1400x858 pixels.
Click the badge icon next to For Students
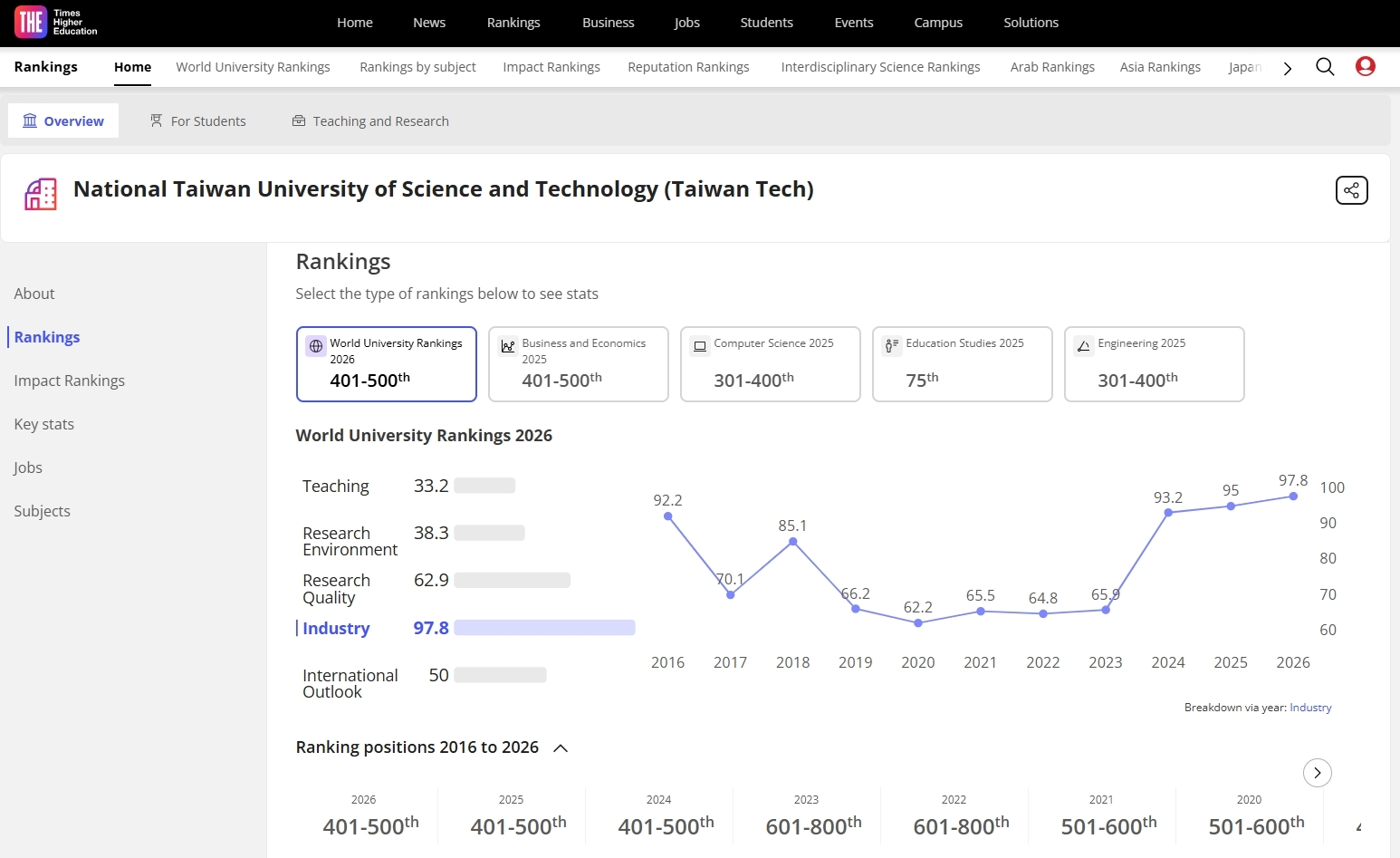tap(156, 120)
